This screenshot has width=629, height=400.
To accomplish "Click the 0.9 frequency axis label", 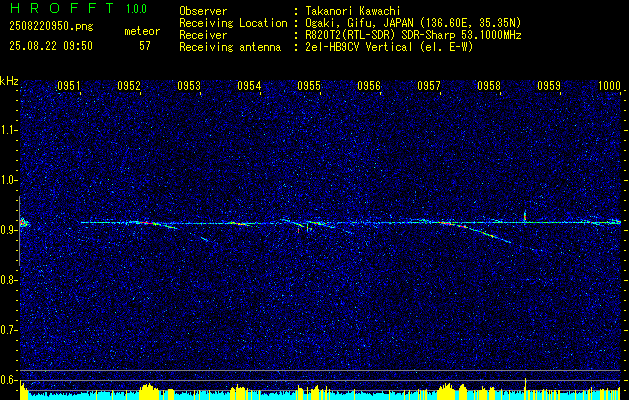I will click(9, 230).
